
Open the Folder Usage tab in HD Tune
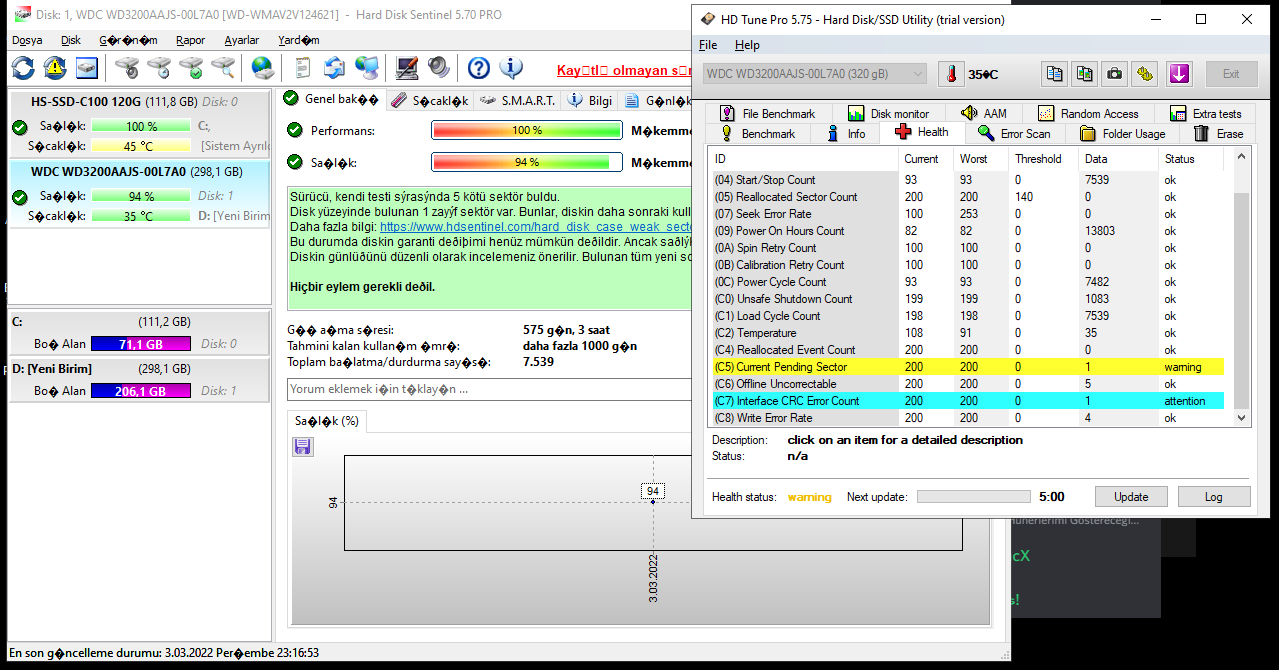(x=1122, y=133)
